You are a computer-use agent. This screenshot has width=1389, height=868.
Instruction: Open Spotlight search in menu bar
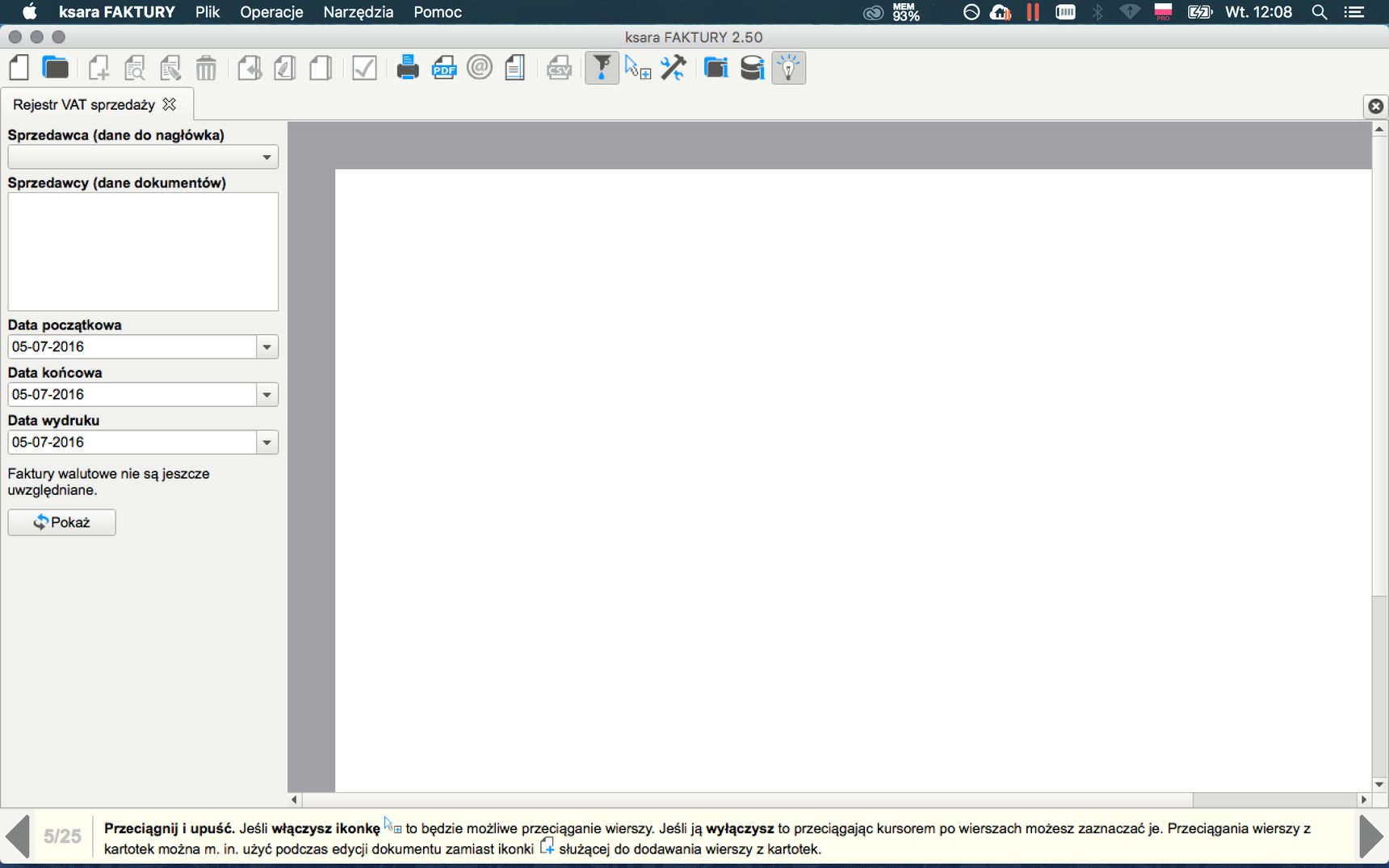pos(1320,12)
